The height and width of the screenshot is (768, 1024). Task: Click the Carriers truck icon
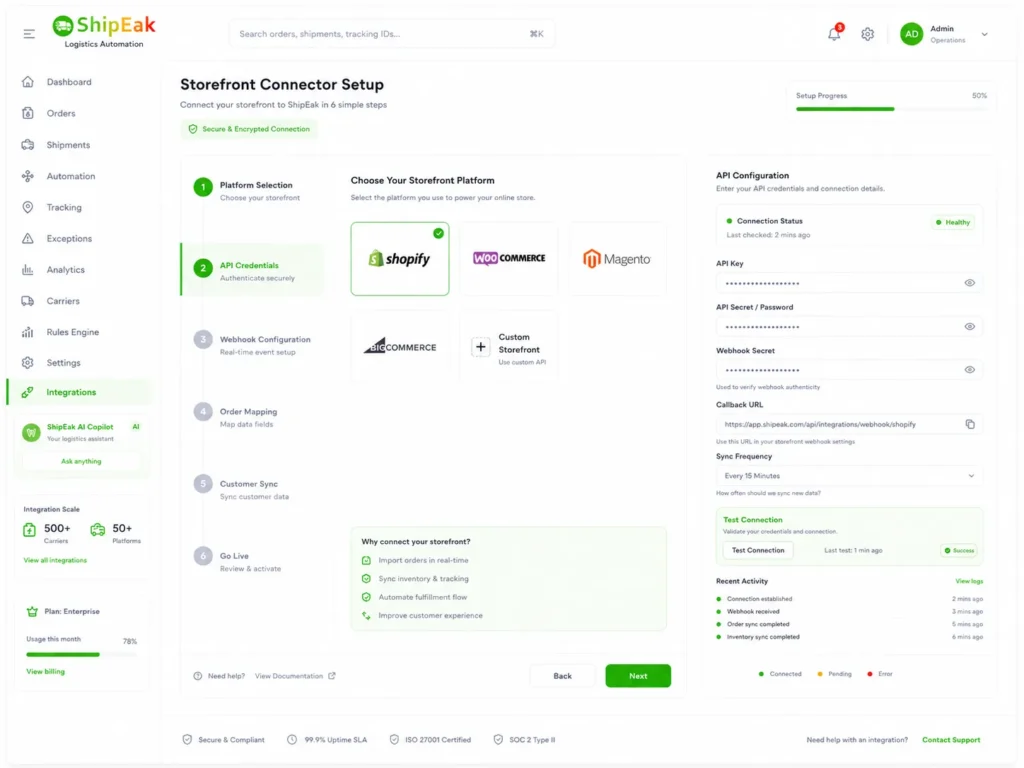pyautogui.click(x=27, y=301)
